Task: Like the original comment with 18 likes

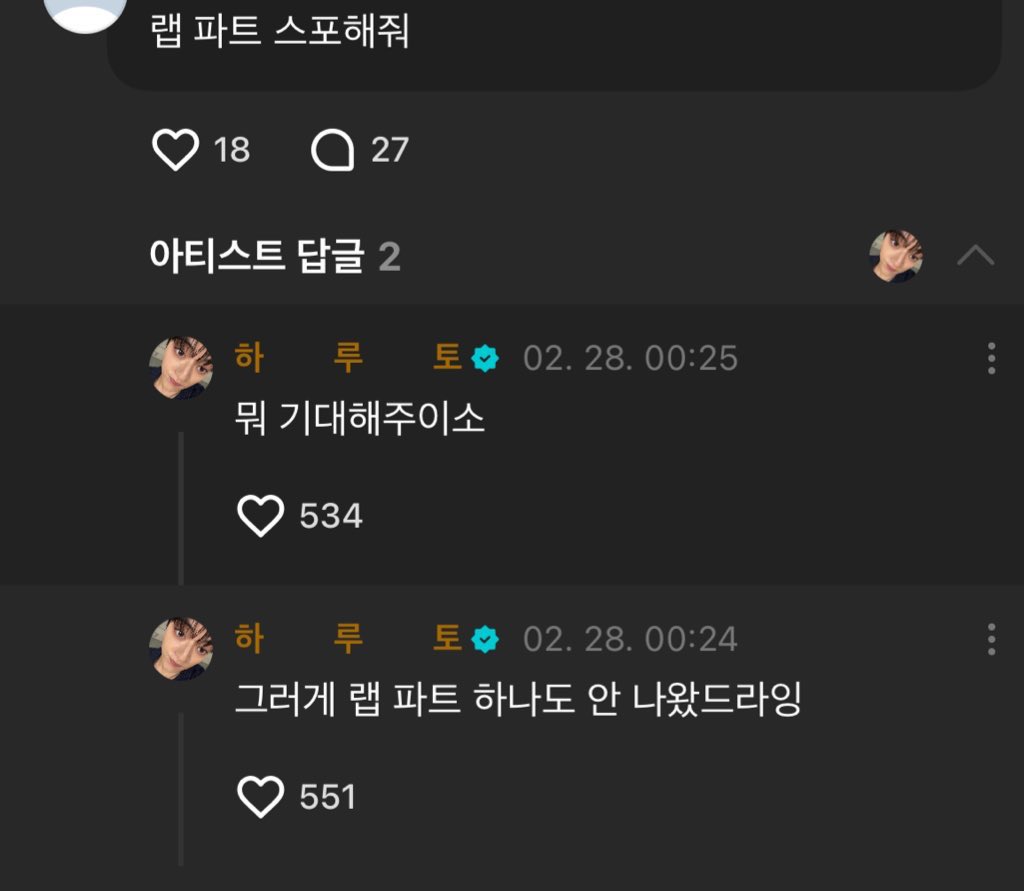Action: pyautogui.click(x=176, y=151)
